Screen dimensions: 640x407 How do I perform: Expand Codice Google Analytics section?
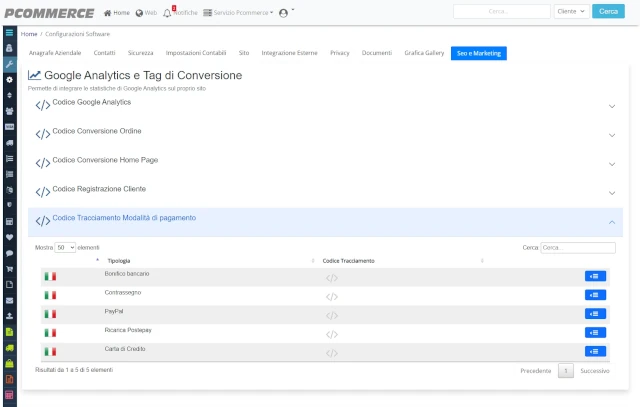[x=325, y=106]
